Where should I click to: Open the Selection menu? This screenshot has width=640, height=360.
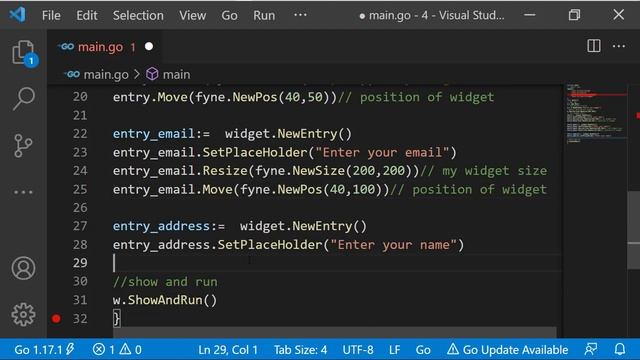(x=138, y=16)
